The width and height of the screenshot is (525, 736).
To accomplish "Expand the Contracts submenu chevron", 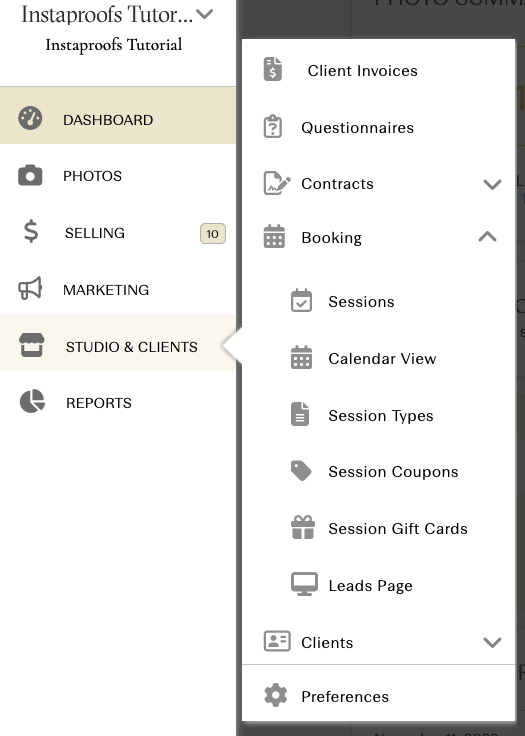I will 492,184.
